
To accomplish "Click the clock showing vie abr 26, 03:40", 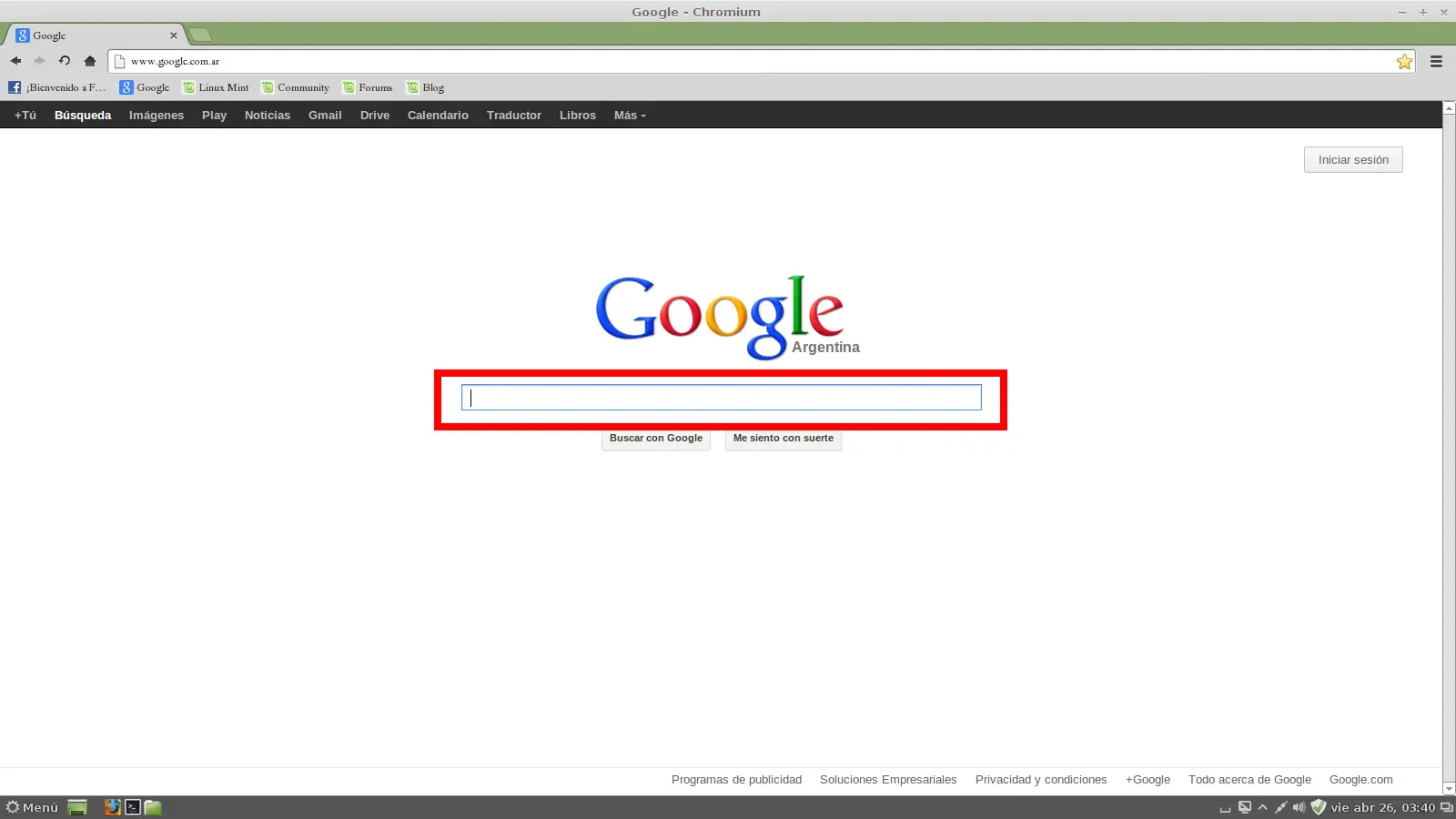I will tap(1382, 807).
